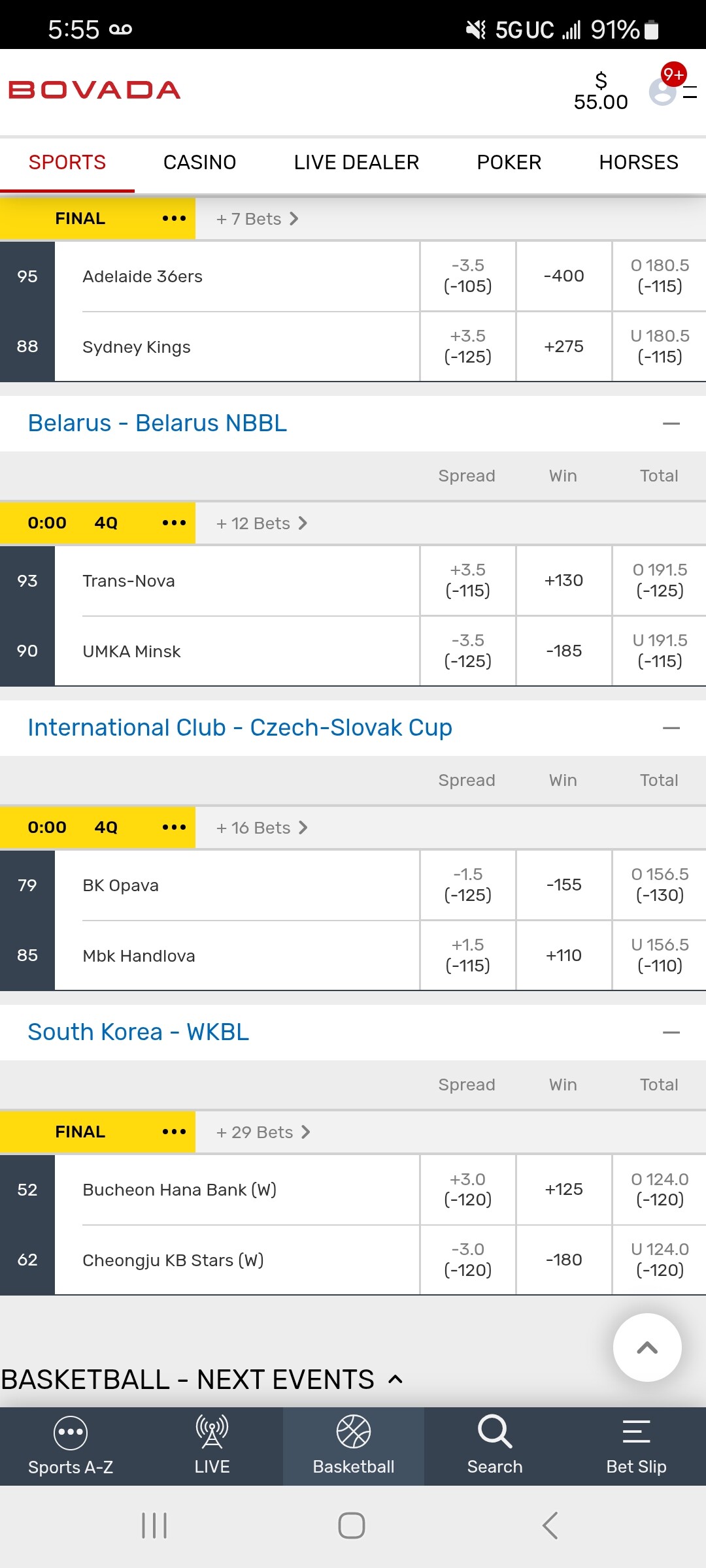Open options dots for Trans-Nova game

pos(174,523)
